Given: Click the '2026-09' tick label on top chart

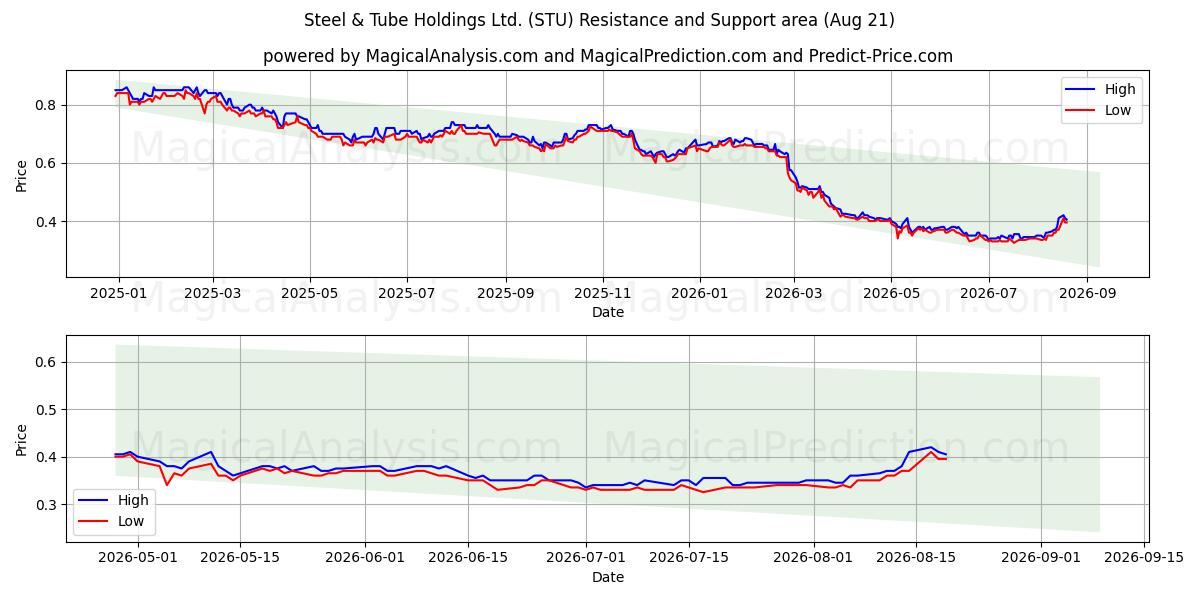Looking at the screenshot, I should 1085,295.
